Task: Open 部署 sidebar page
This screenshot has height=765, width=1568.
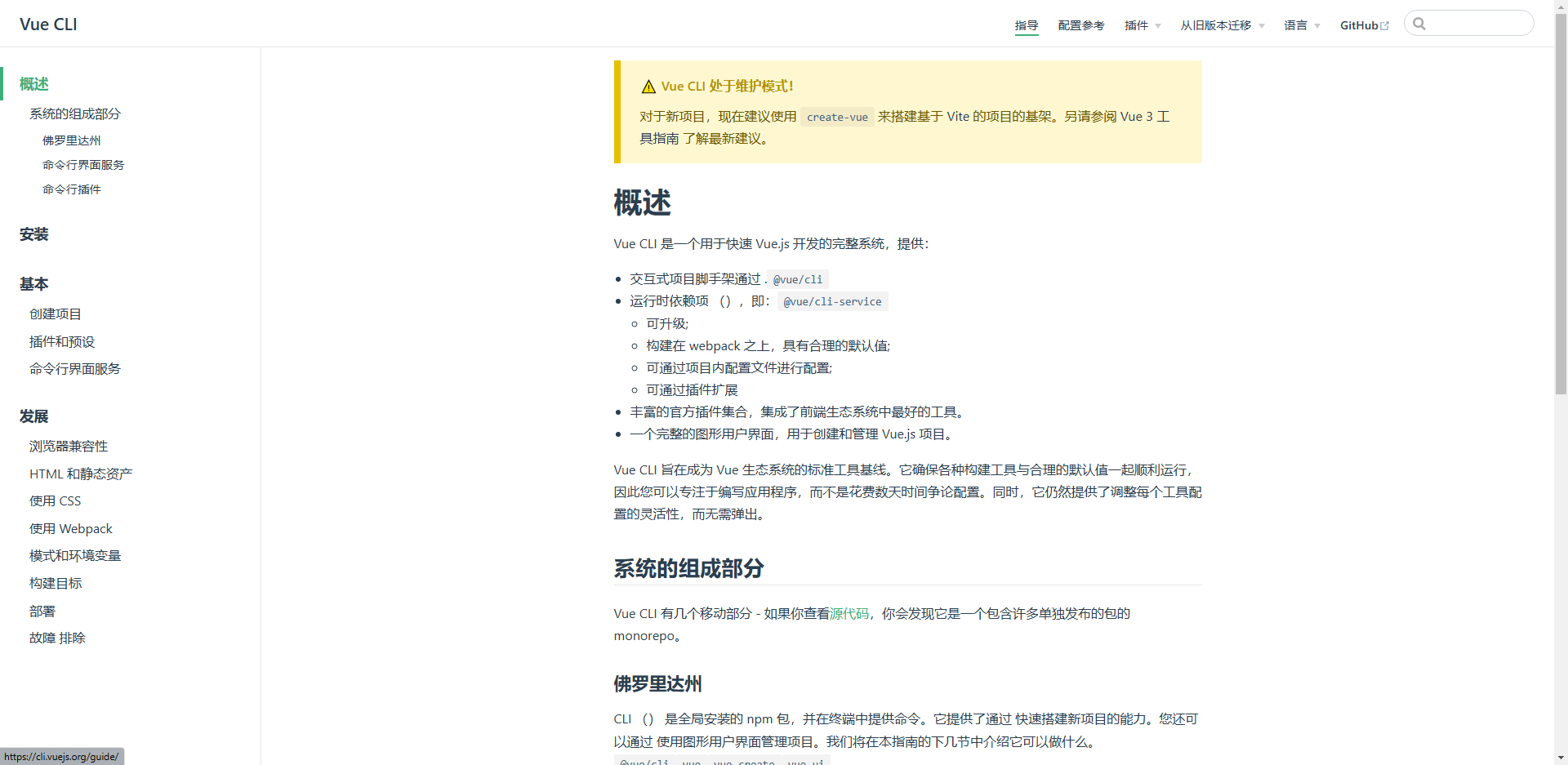Action: (42, 612)
